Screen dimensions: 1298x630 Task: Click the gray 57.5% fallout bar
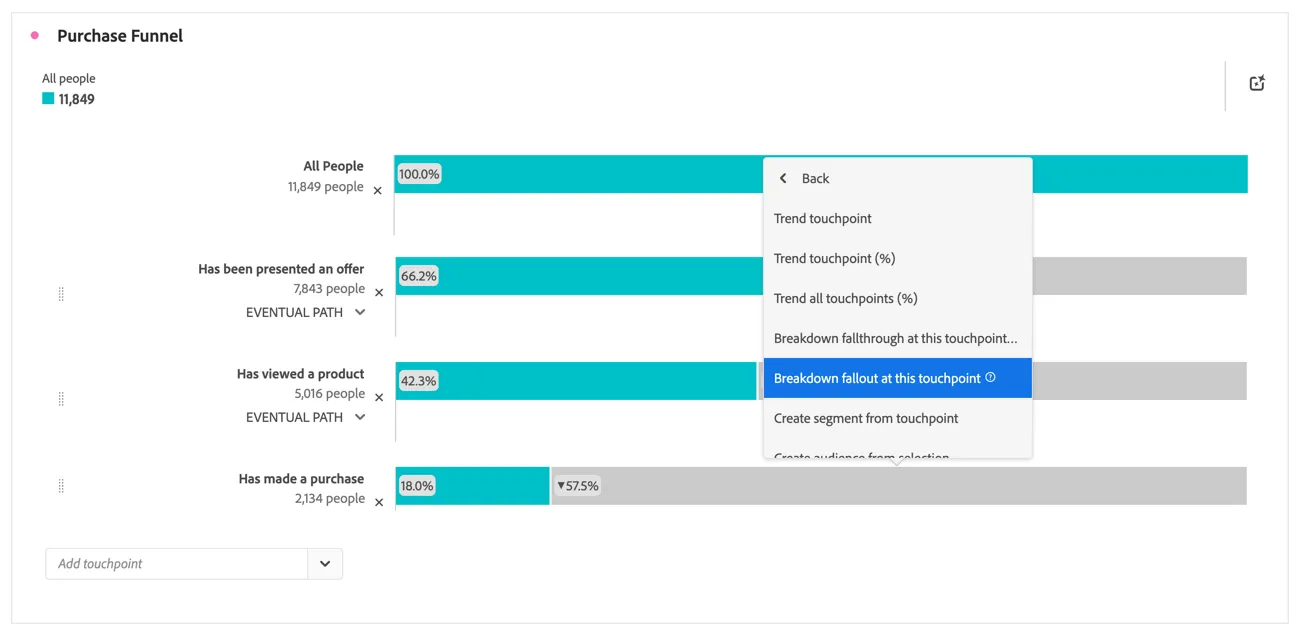pos(899,486)
